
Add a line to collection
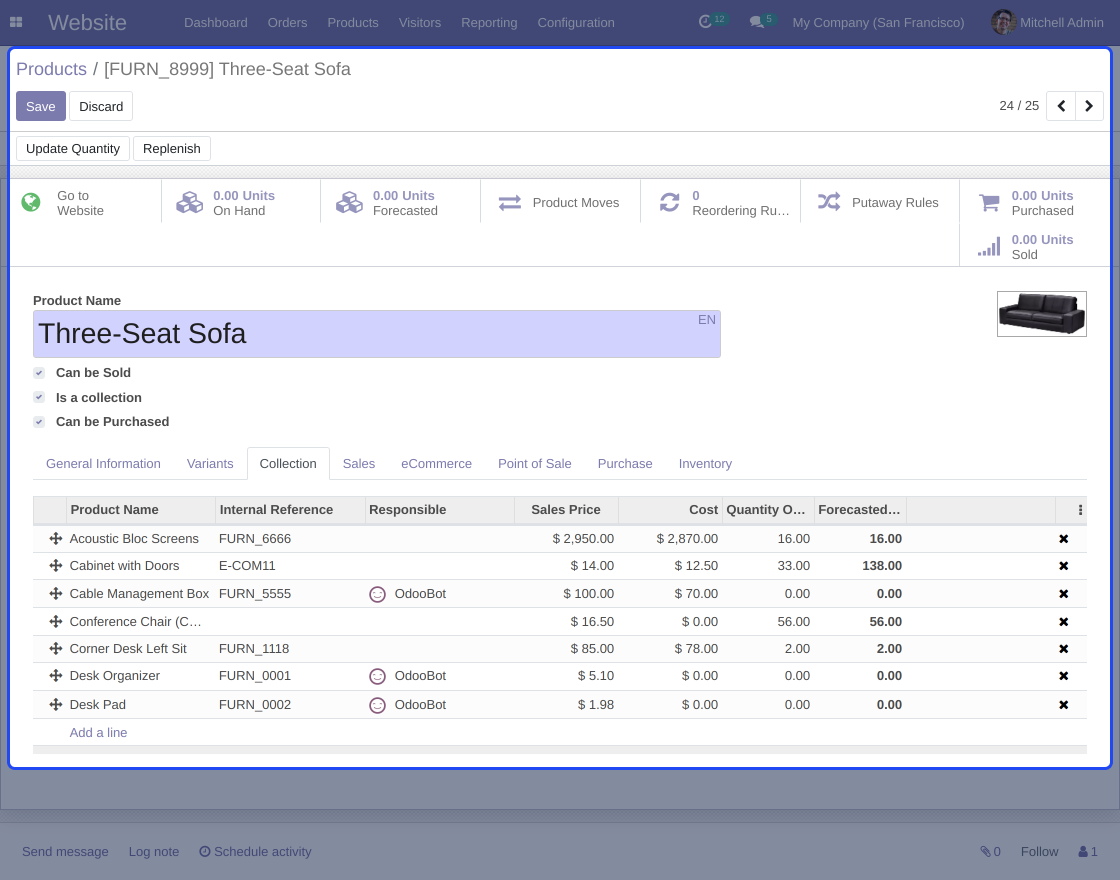point(98,732)
